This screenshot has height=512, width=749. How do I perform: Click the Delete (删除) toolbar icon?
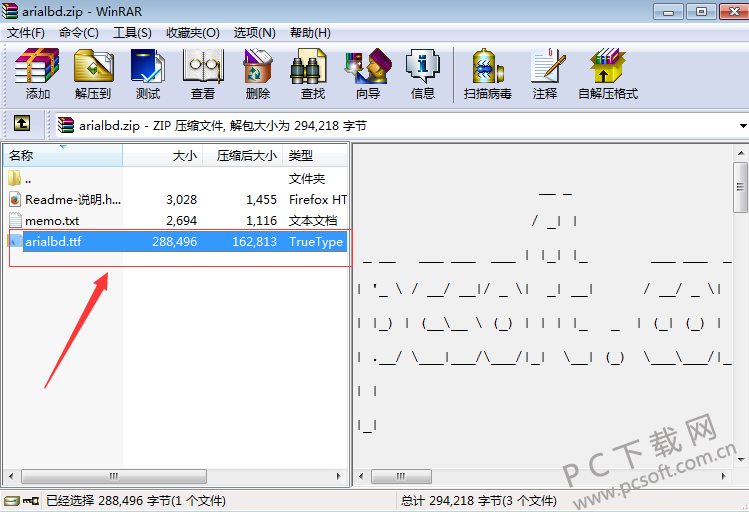coord(258,74)
